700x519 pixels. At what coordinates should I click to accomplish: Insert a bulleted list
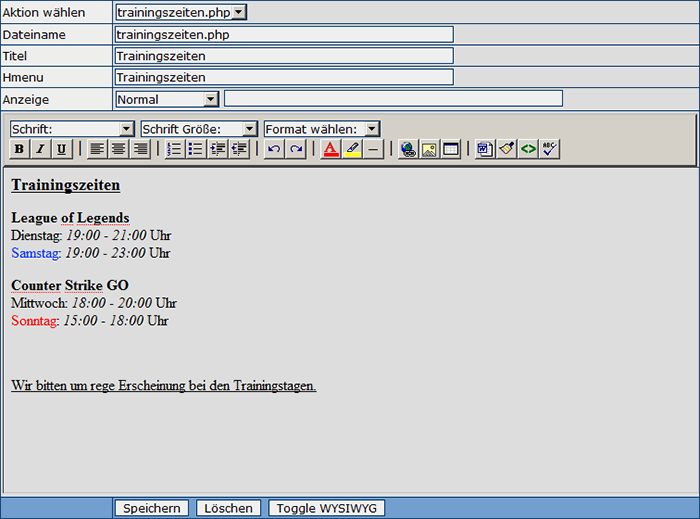(196, 149)
